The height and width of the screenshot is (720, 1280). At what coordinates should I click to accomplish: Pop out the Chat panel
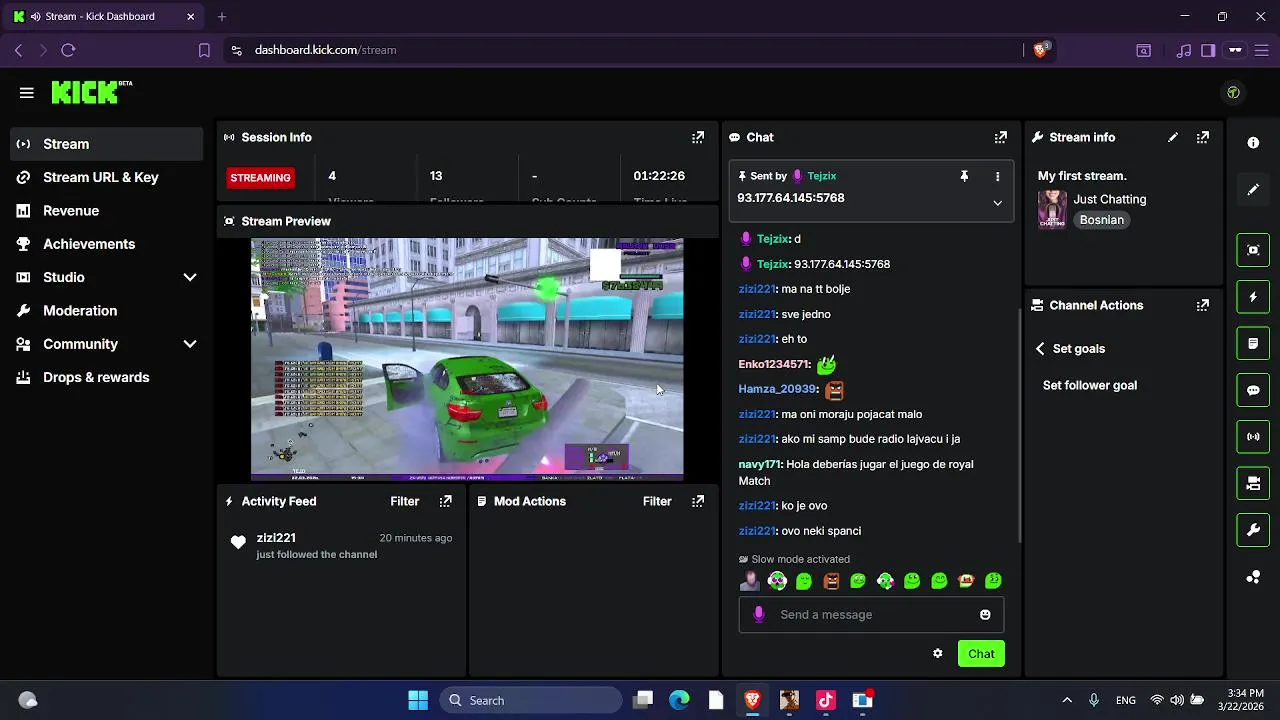(x=1000, y=137)
